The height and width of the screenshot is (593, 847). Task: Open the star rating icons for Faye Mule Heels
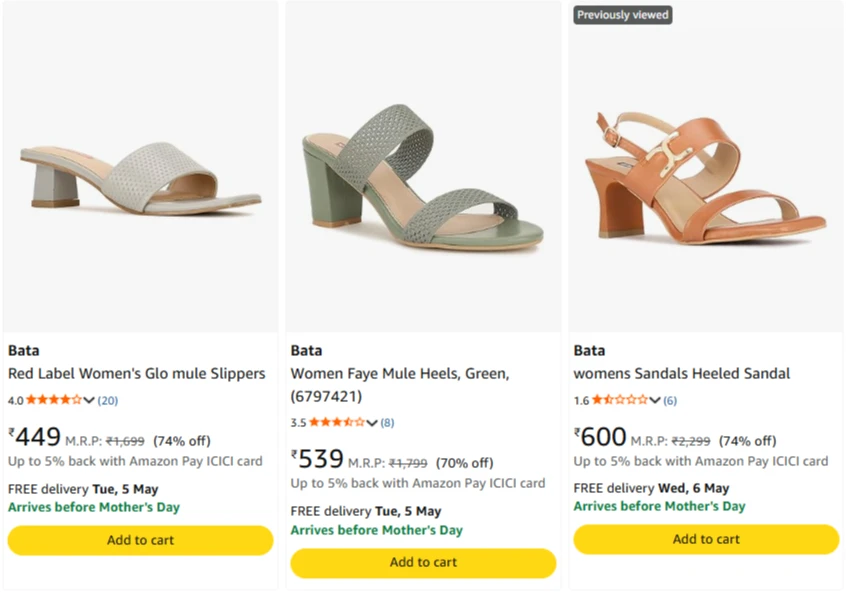[x=337, y=422]
